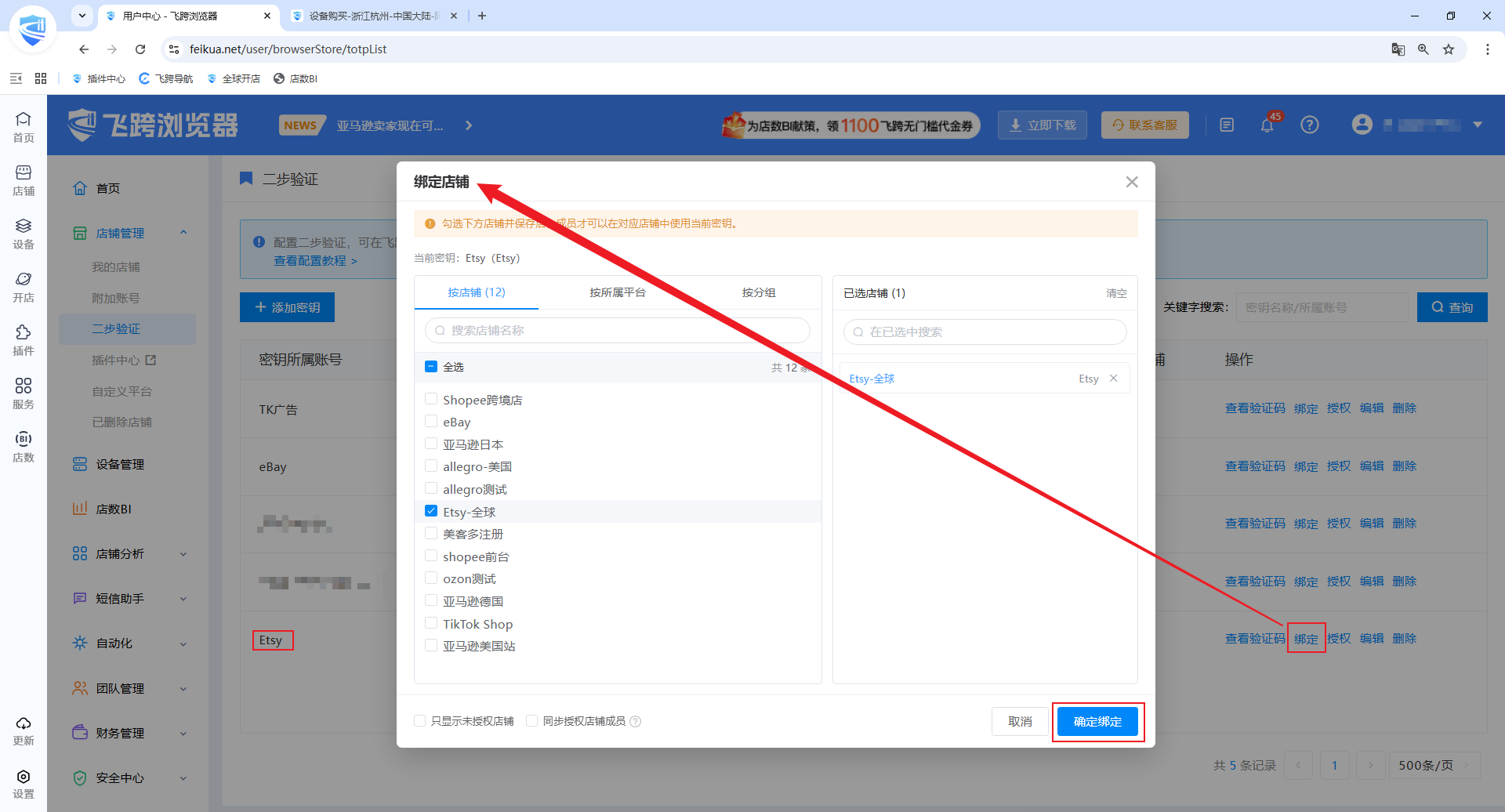1505x812 pixels.
Task: Open the document list icon in header
Action: [x=1227, y=125]
